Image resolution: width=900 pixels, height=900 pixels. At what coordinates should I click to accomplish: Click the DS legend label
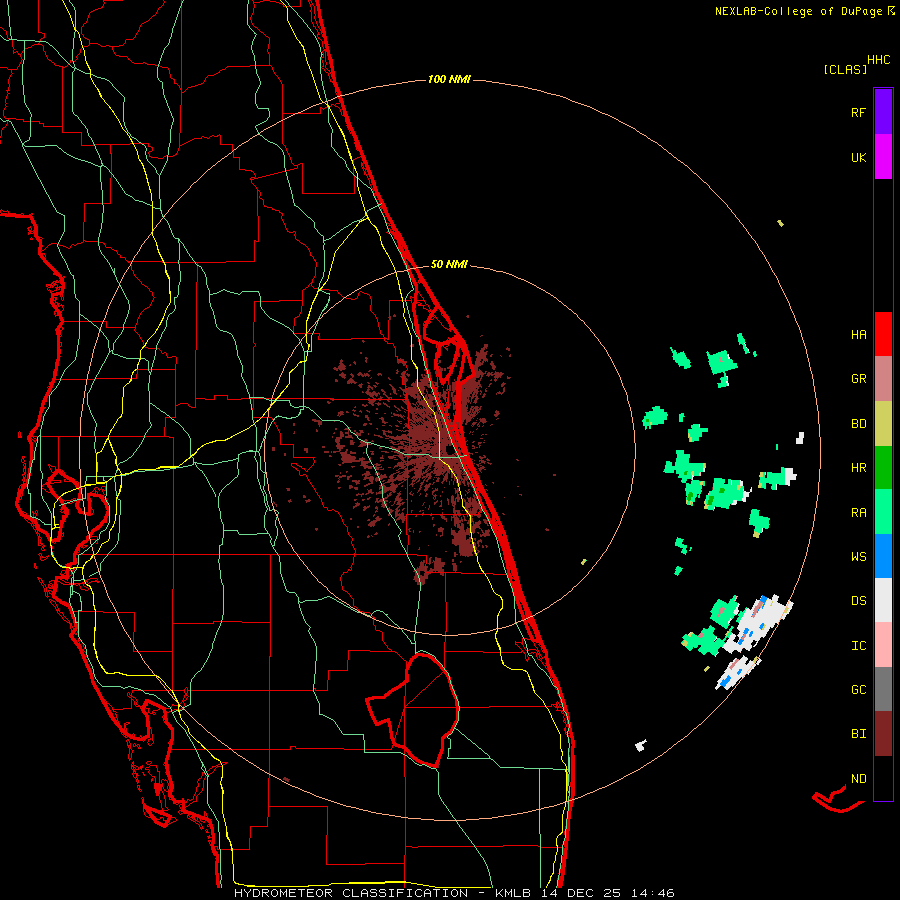tap(859, 601)
